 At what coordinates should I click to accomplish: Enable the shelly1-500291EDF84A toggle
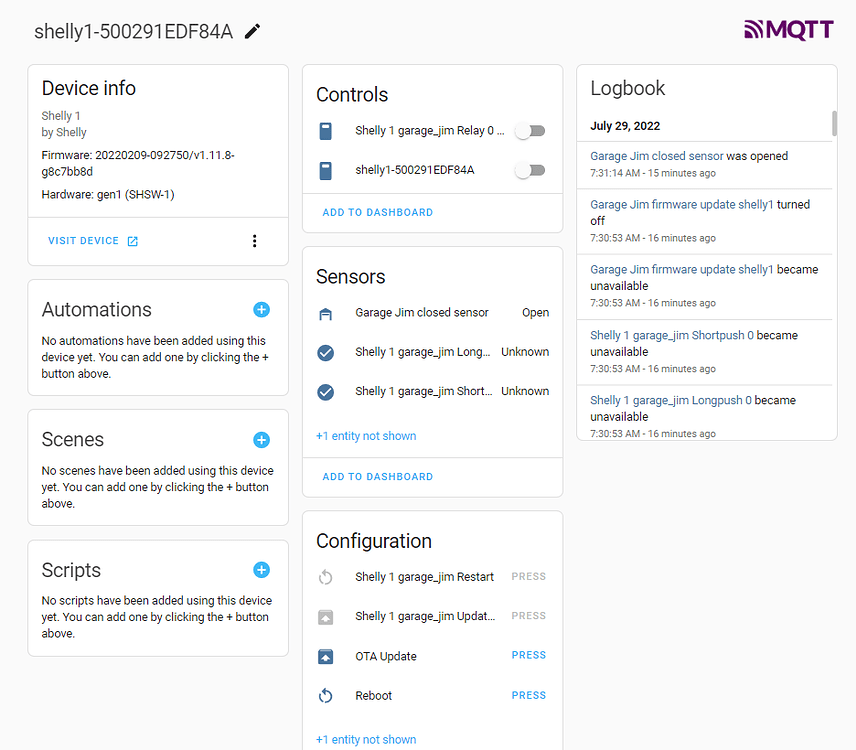[530, 169]
